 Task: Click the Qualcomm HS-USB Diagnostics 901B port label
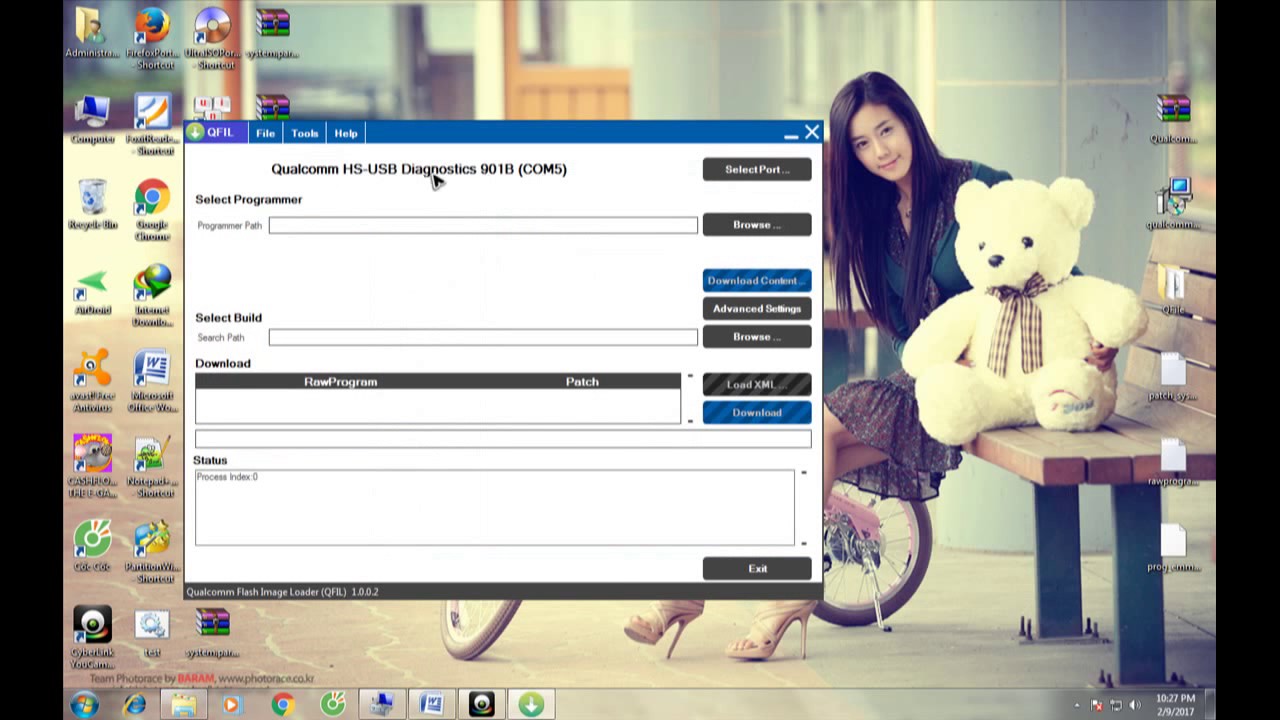pyautogui.click(x=419, y=169)
